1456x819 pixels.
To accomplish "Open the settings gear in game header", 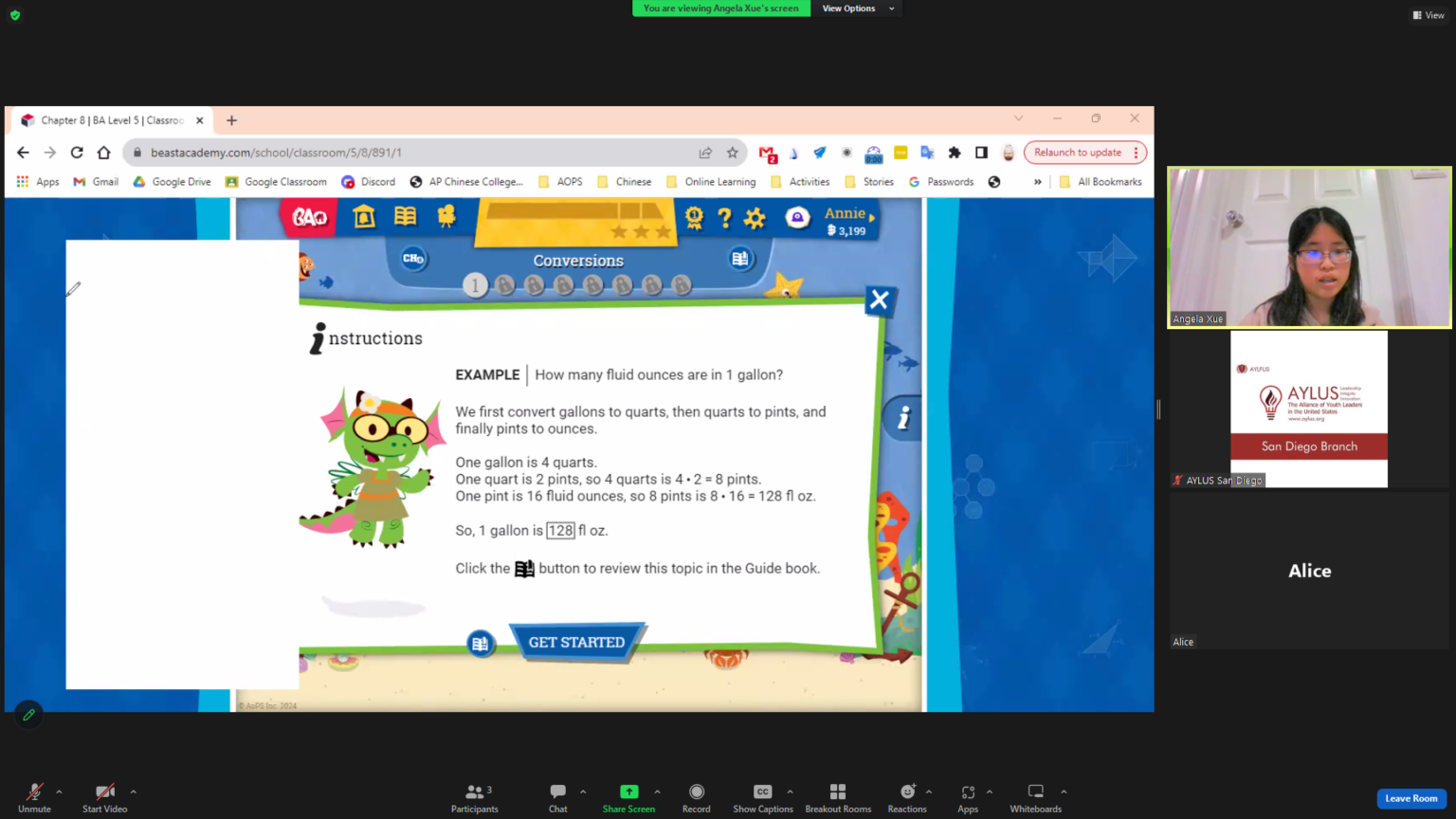I will (x=755, y=219).
